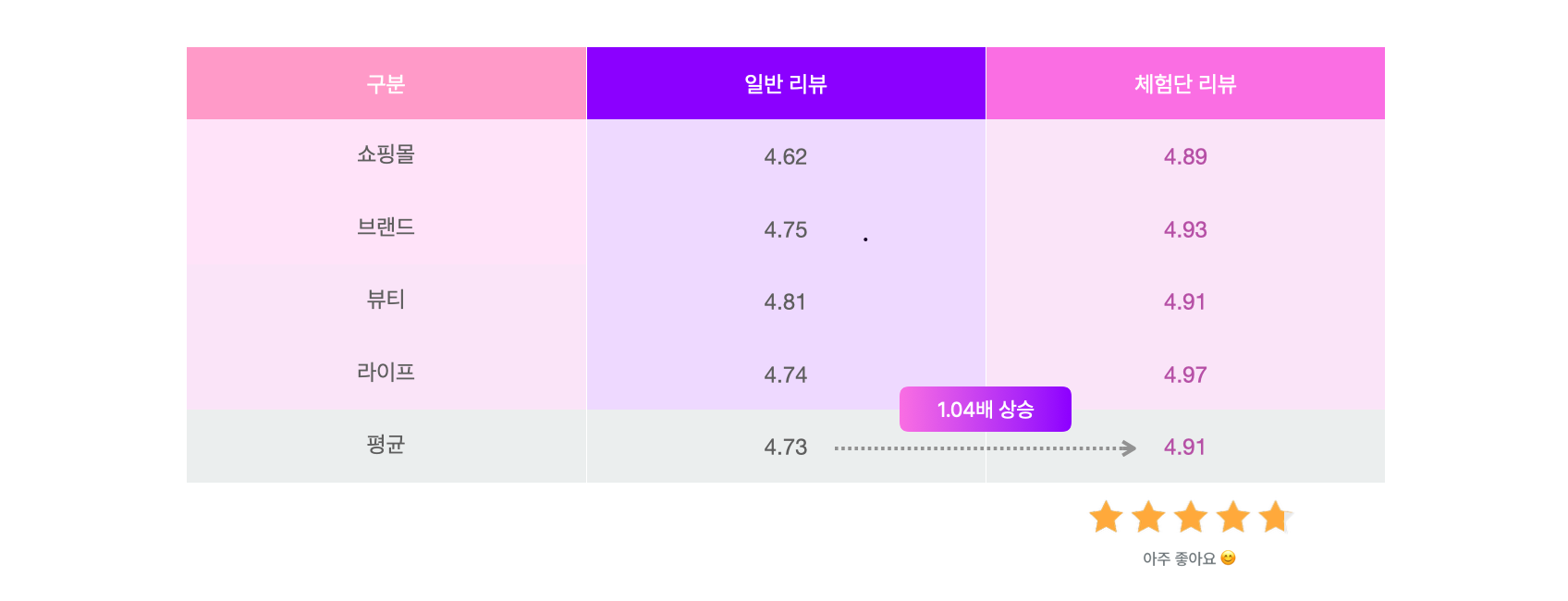The width and height of the screenshot is (1568, 601).
Task: Click the 평균 row label
Action: pos(386,445)
